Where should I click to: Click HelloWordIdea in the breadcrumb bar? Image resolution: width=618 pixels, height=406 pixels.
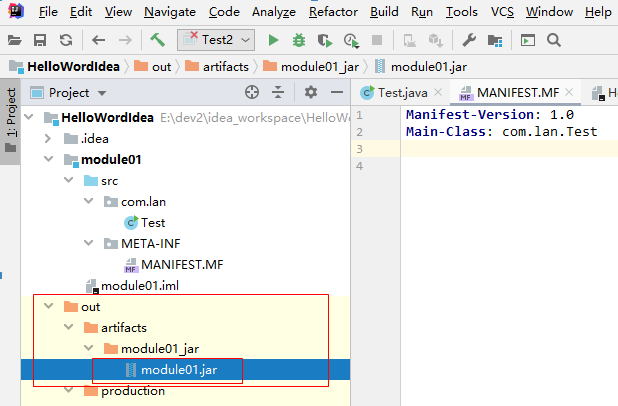[65, 67]
